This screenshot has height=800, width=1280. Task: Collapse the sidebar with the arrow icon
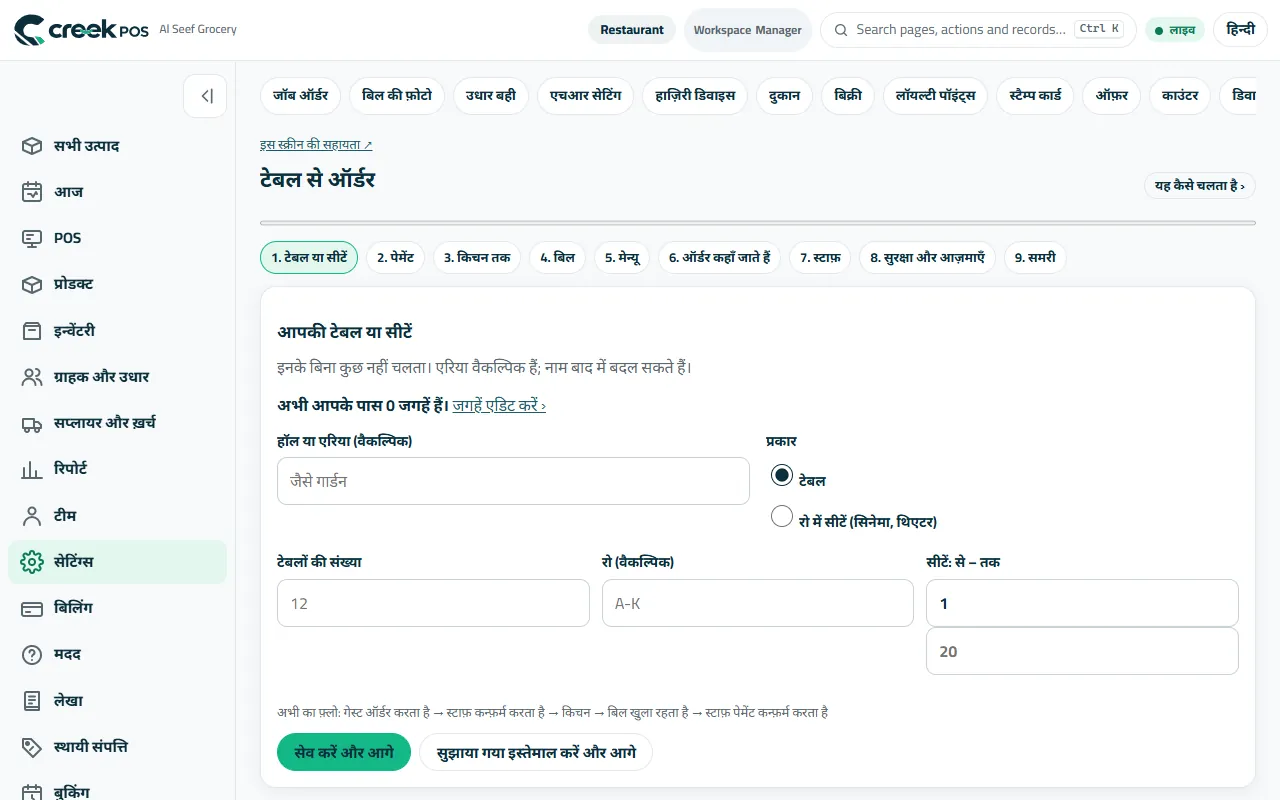[x=205, y=96]
